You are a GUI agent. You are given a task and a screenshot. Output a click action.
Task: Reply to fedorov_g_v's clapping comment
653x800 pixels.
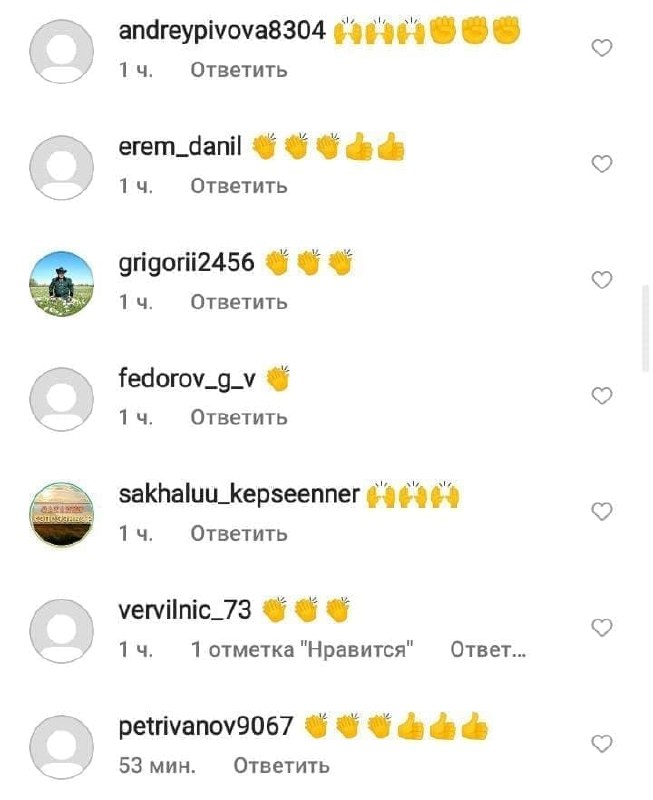point(239,417)
